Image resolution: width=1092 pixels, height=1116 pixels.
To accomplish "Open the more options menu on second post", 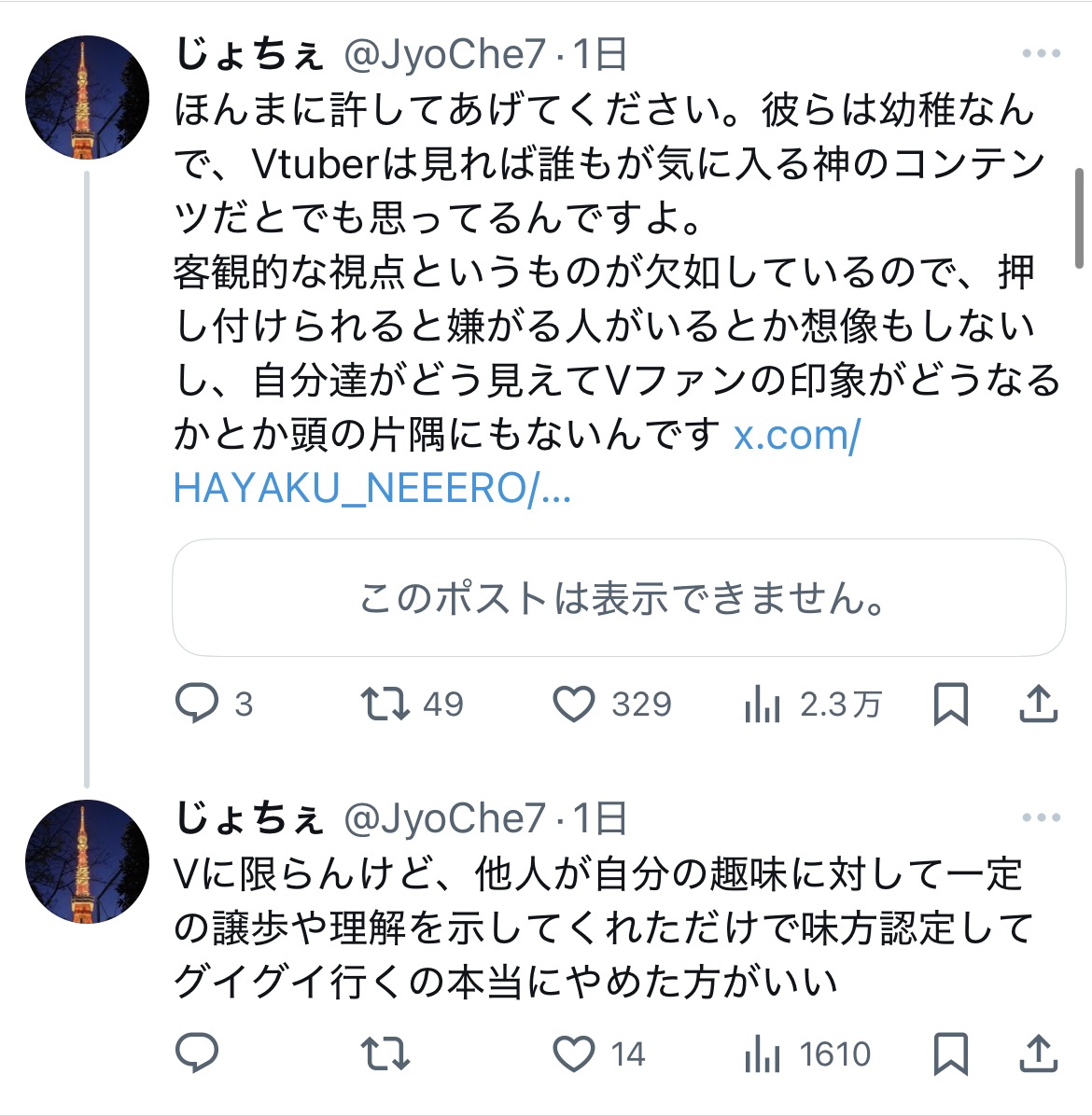I will (1041, 818).
